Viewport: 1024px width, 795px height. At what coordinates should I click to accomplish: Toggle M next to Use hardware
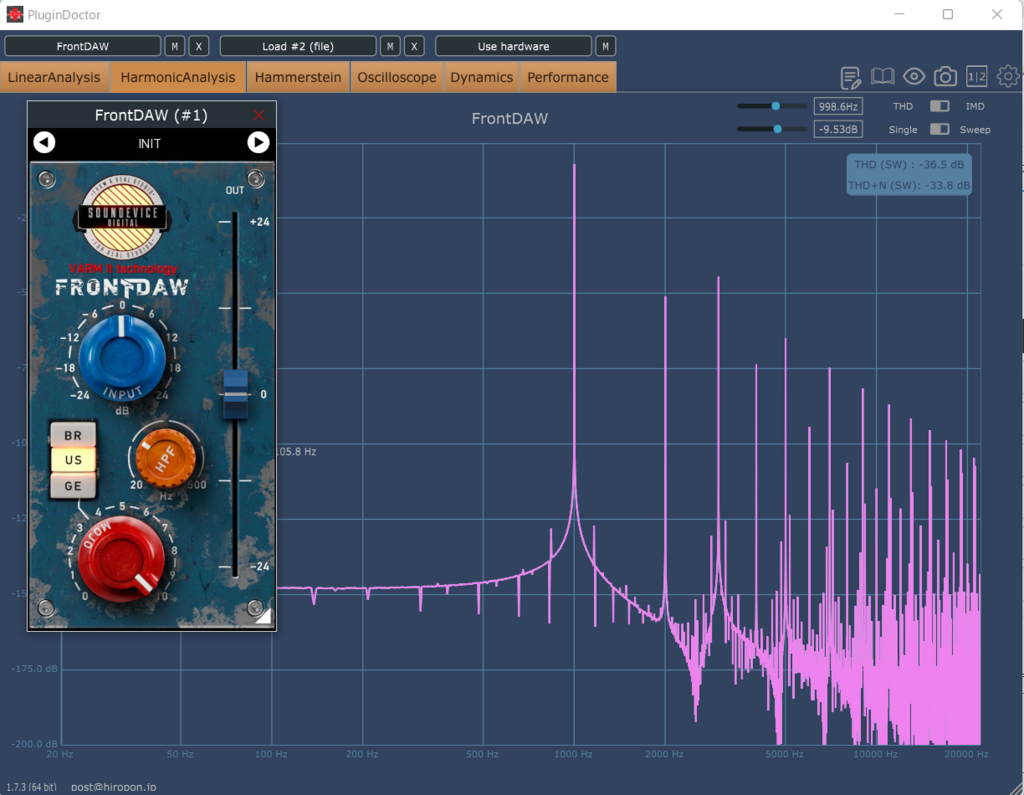coord(605,46)
